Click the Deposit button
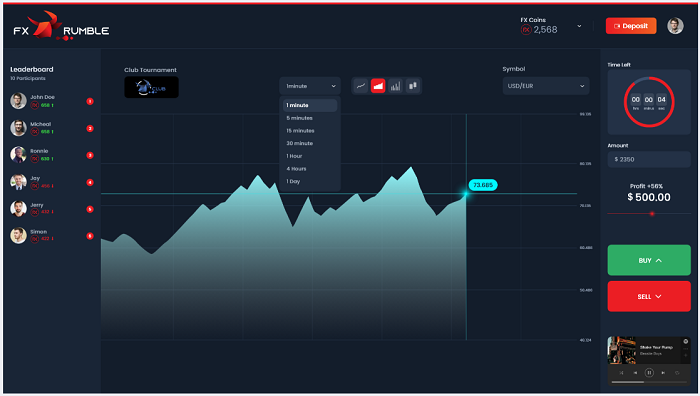 (631, 26)
